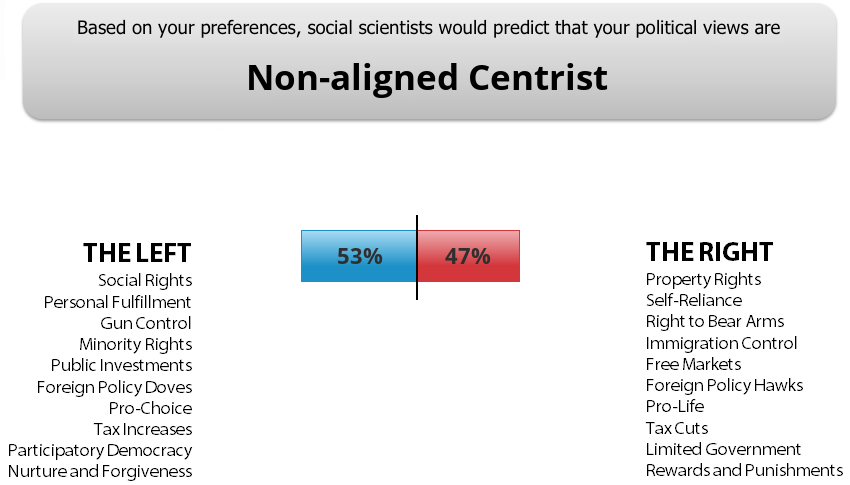The width and height of the screenshot is (850, 485).
Task: Click Public Investments entry
Action: pos(121,365)
